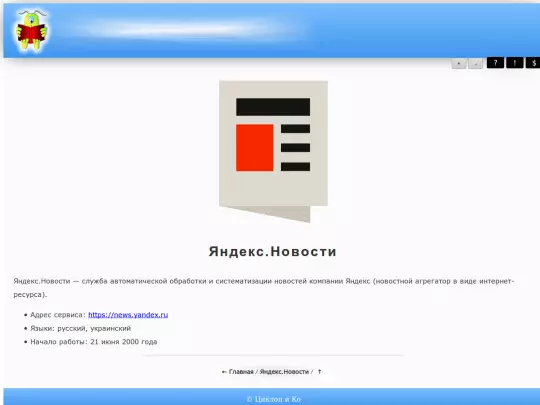Click the black exclamation mark button

pyautogui.click(x=515, y=63)
